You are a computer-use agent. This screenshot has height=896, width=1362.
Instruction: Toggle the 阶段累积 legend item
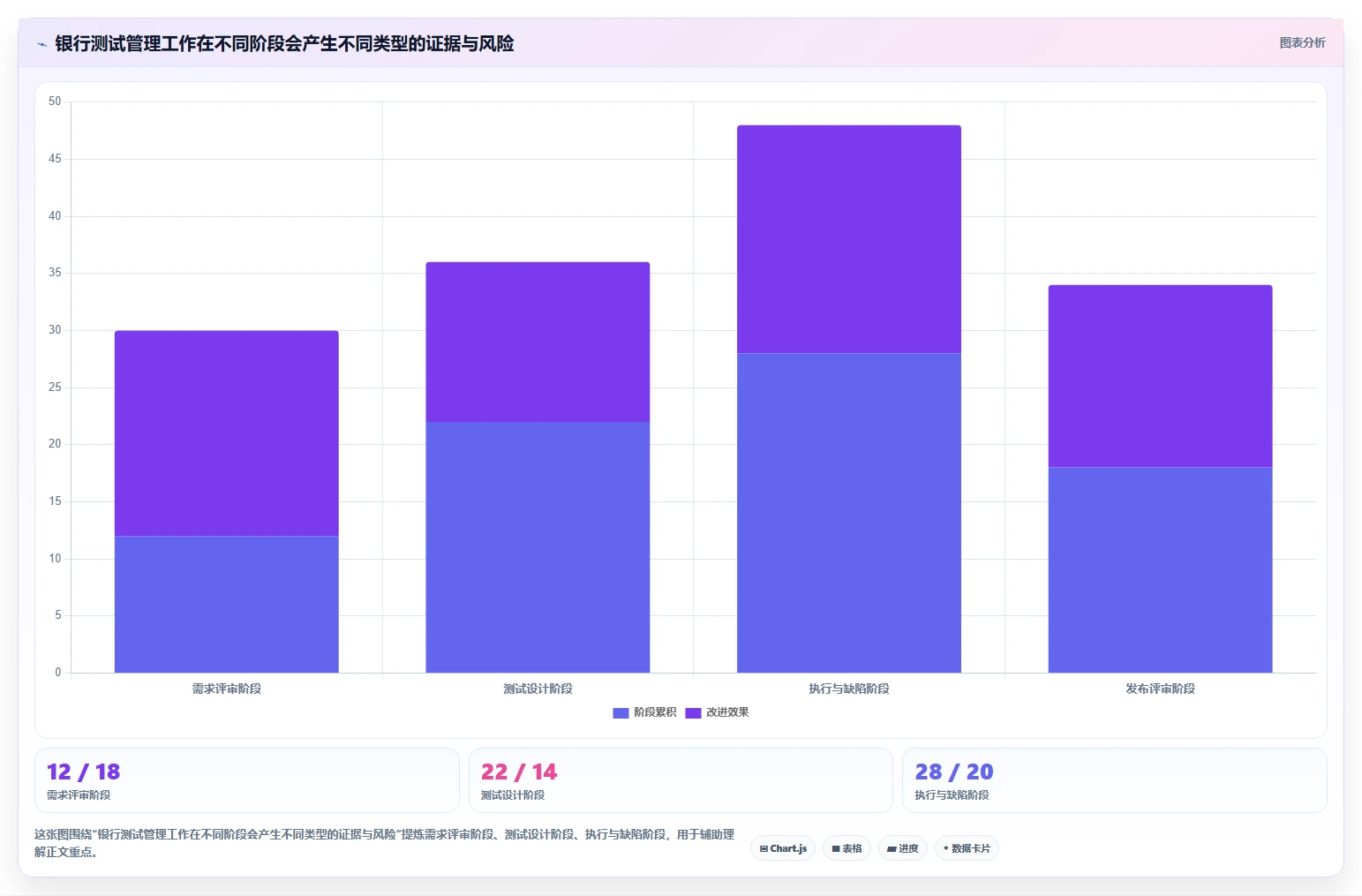tap(644, 712)
